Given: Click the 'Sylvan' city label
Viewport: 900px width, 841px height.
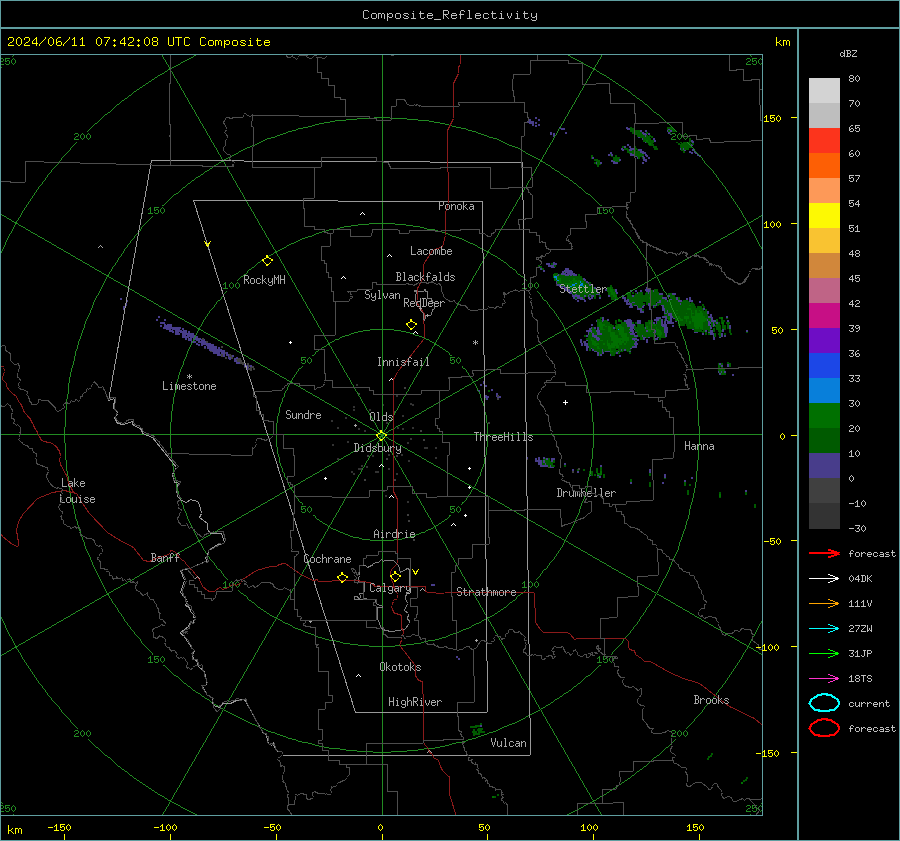Looking at the screenshot, I should 382,296.
